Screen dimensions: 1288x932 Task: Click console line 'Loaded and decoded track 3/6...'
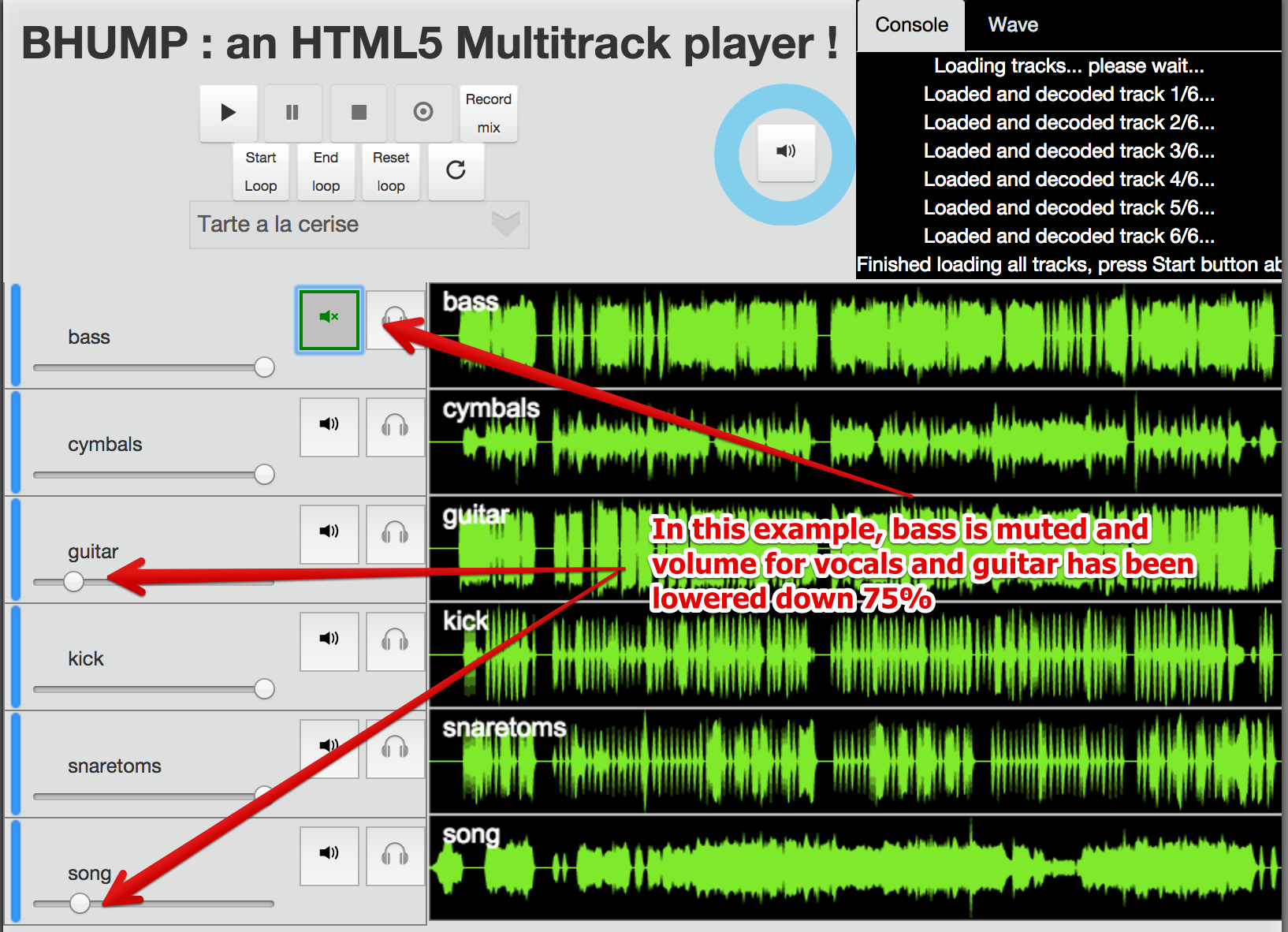coord(1069,151)
